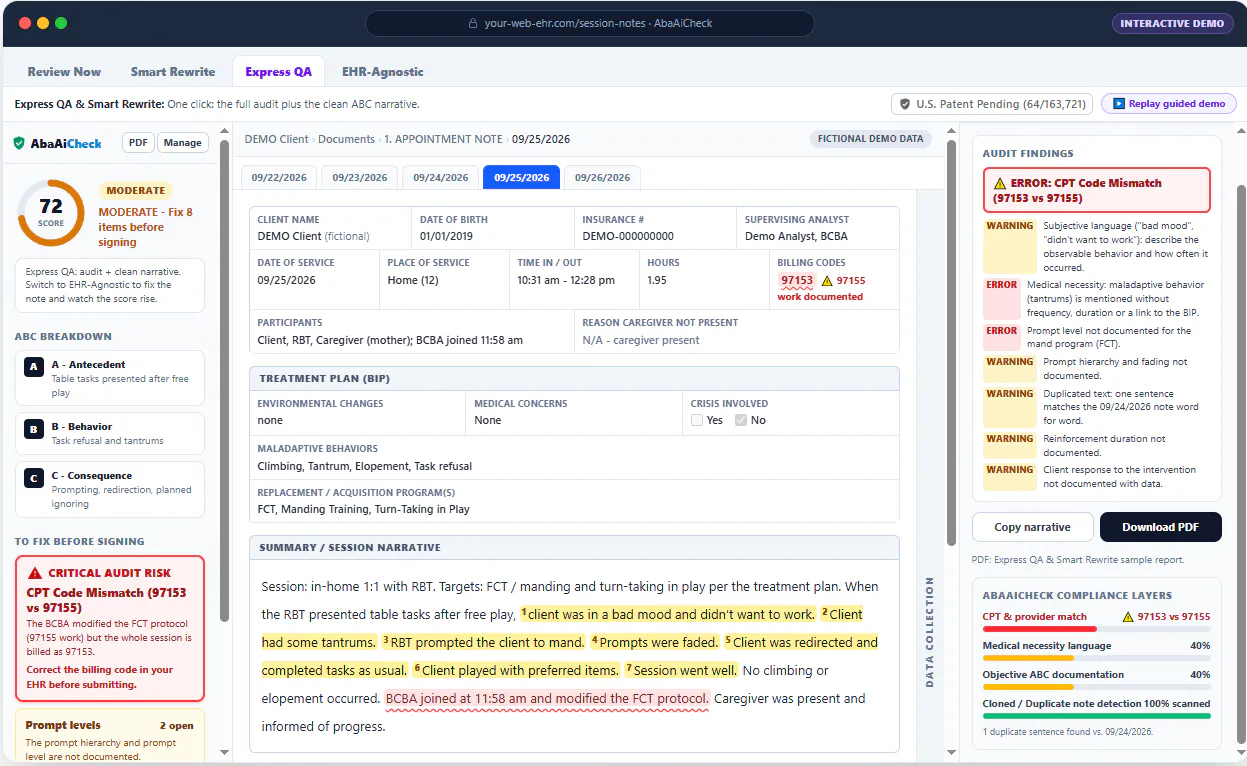The width and height of the screenshot is (1247, 766).
Task: Click the warning triangle in the CPT & provider match row
Action: click(1129, 617)
